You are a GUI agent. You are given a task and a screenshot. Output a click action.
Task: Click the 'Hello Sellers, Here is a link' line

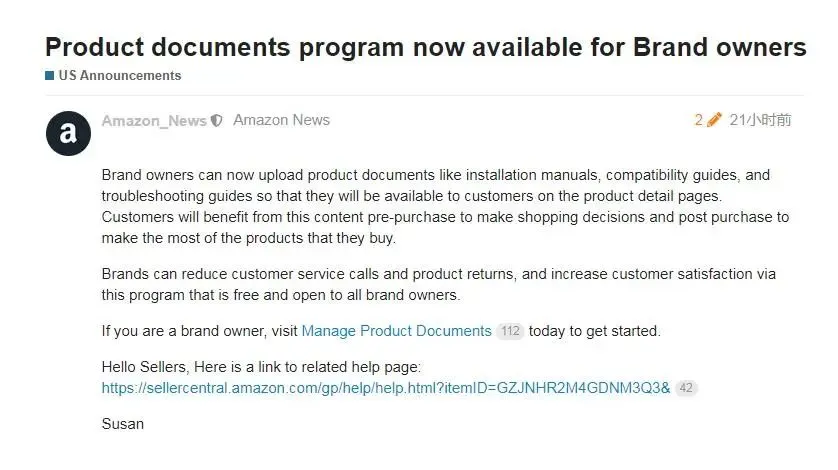pos(261,367)
